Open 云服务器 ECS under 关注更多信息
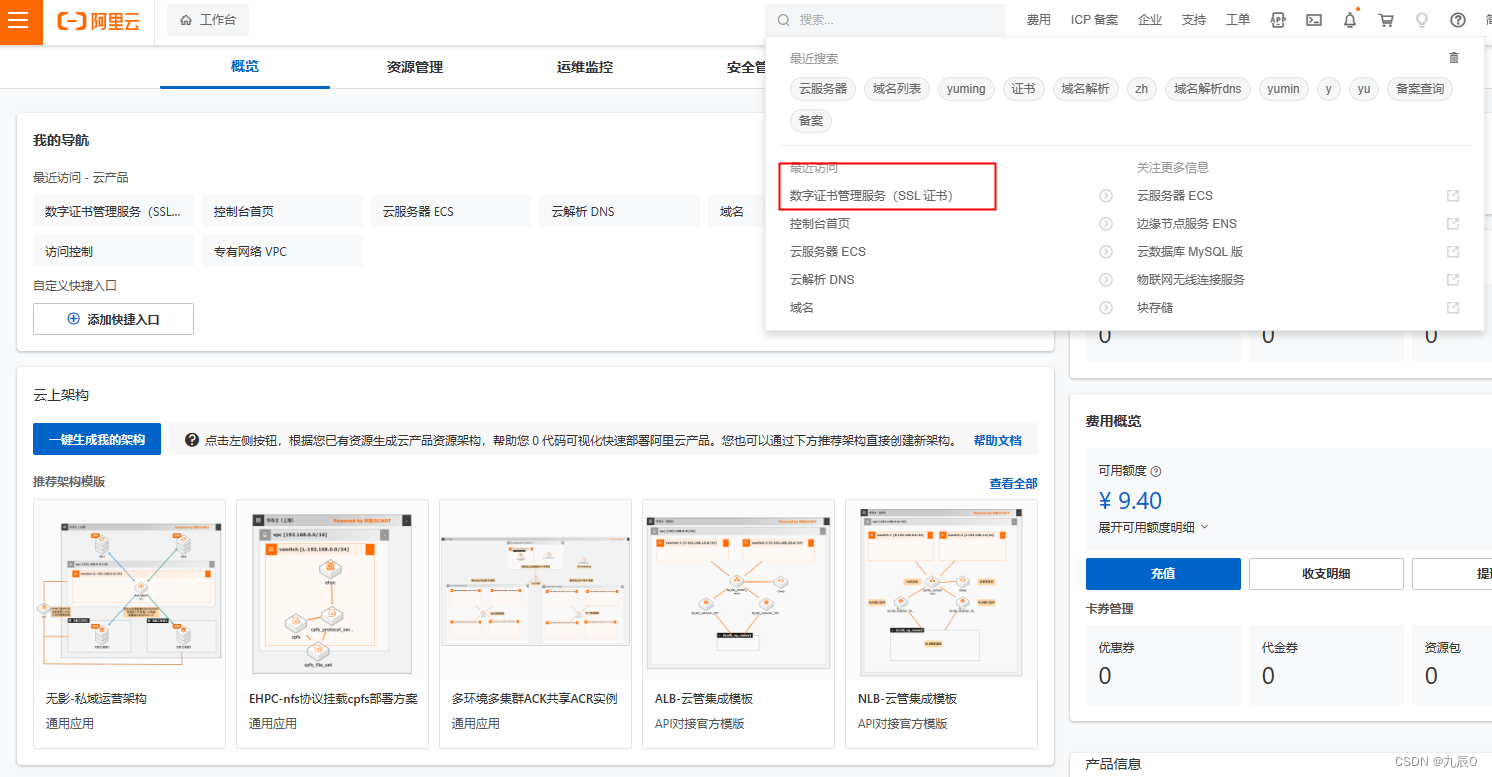 [x=1175, y=196]
